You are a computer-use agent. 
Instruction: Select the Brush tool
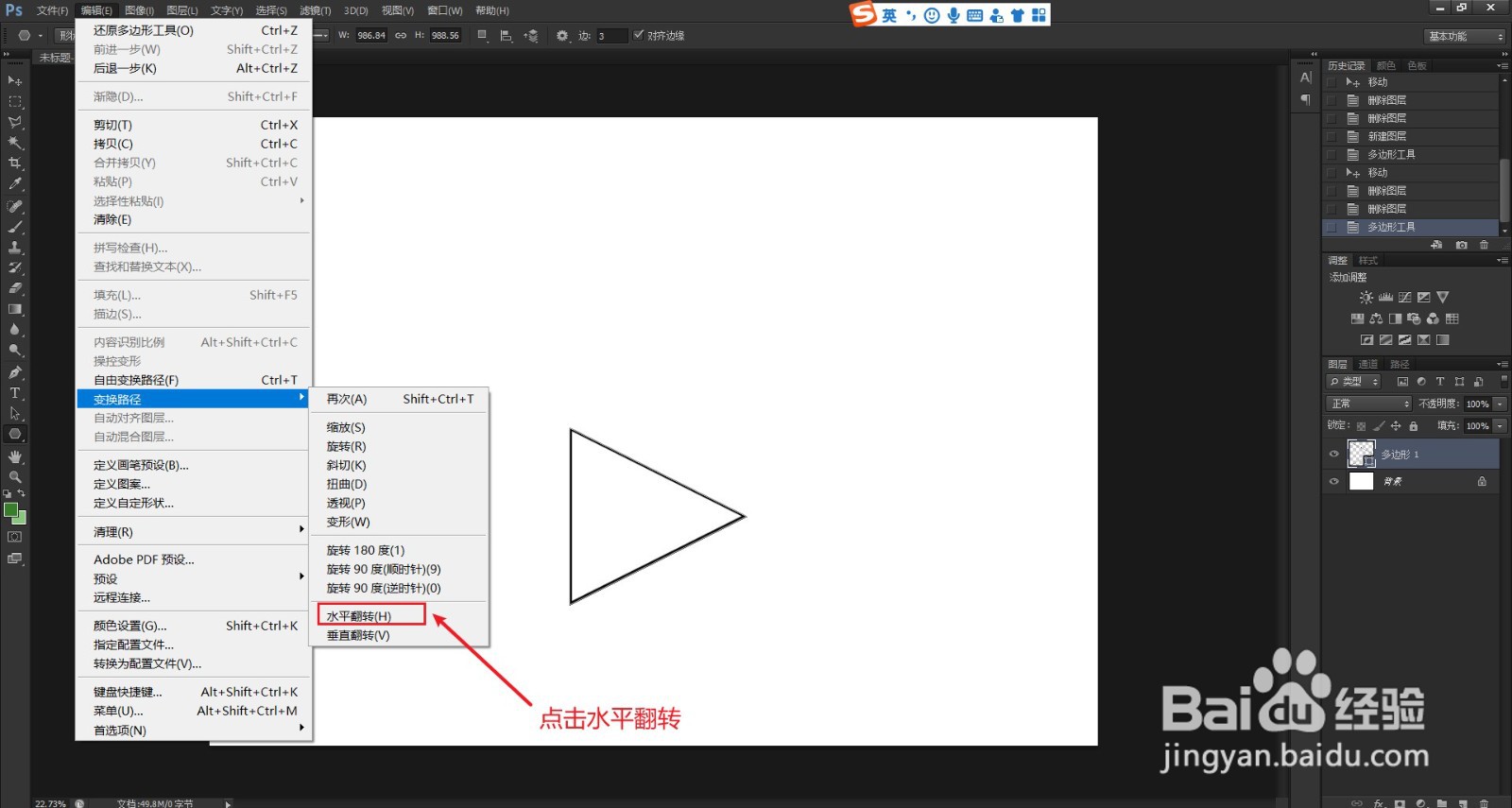point(15,227)
